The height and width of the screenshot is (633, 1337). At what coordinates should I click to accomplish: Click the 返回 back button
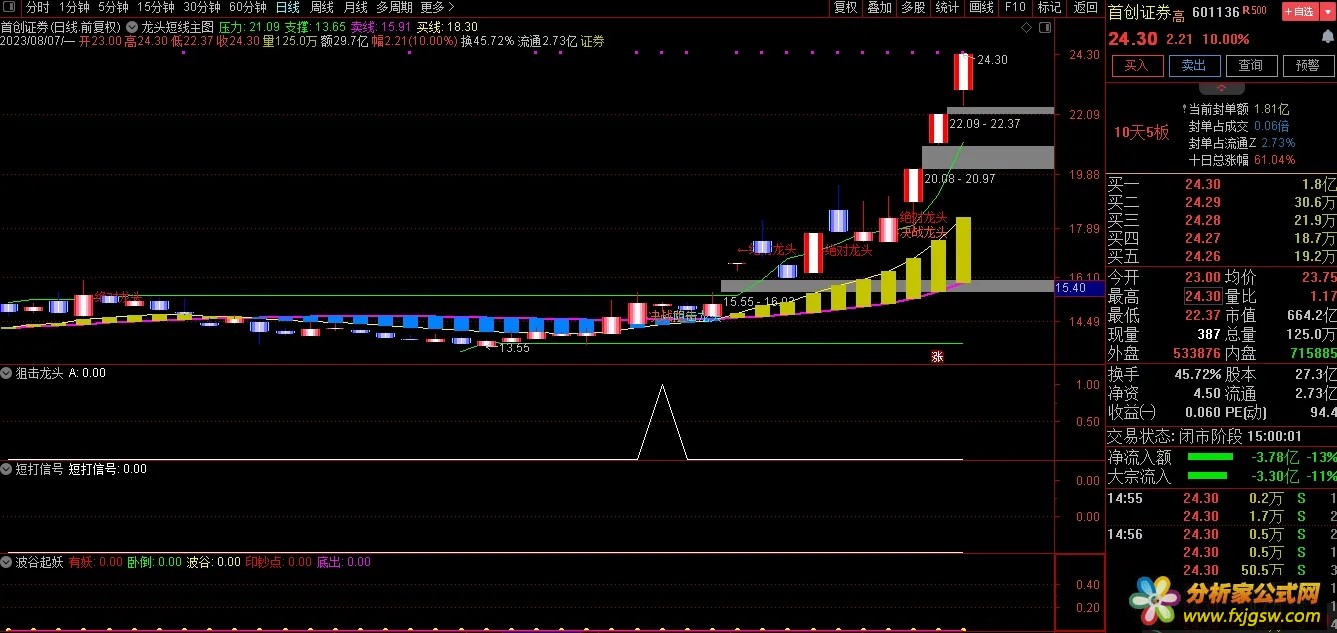[x=1084, y=7]
